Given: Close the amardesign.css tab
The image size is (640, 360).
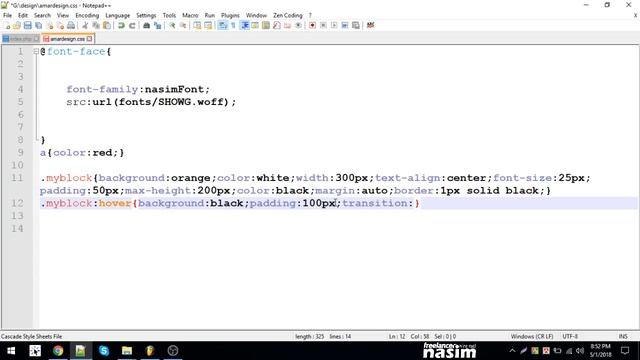Looking at the screenshot, I should (89, 39).
